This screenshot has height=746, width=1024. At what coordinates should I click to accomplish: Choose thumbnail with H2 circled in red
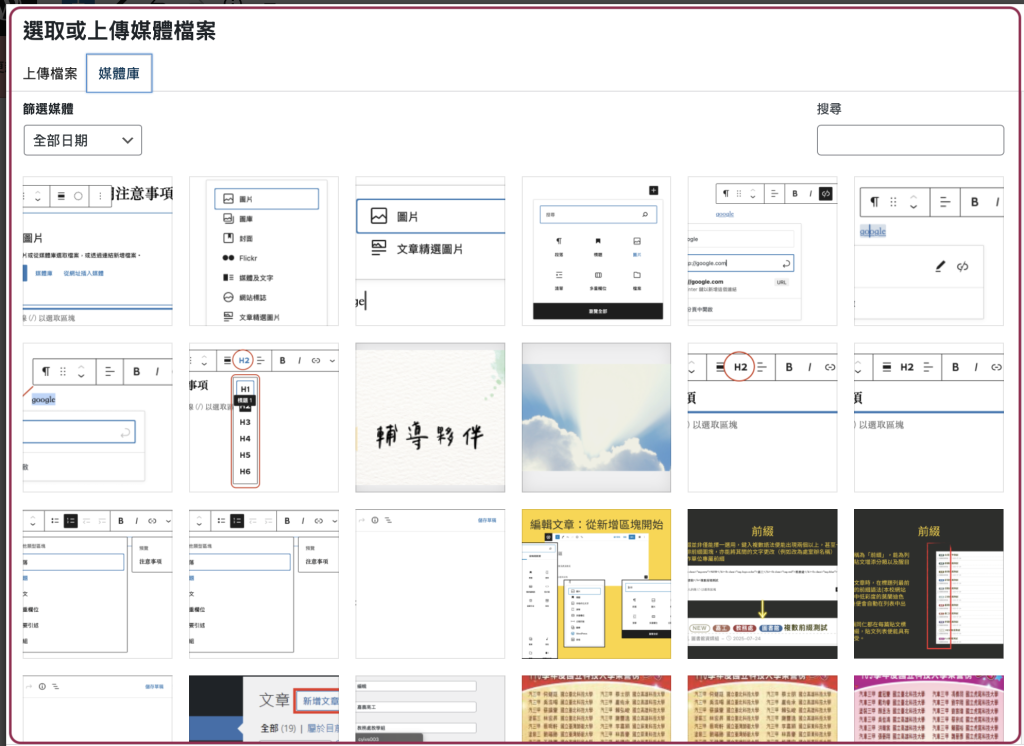click(762, 417)
